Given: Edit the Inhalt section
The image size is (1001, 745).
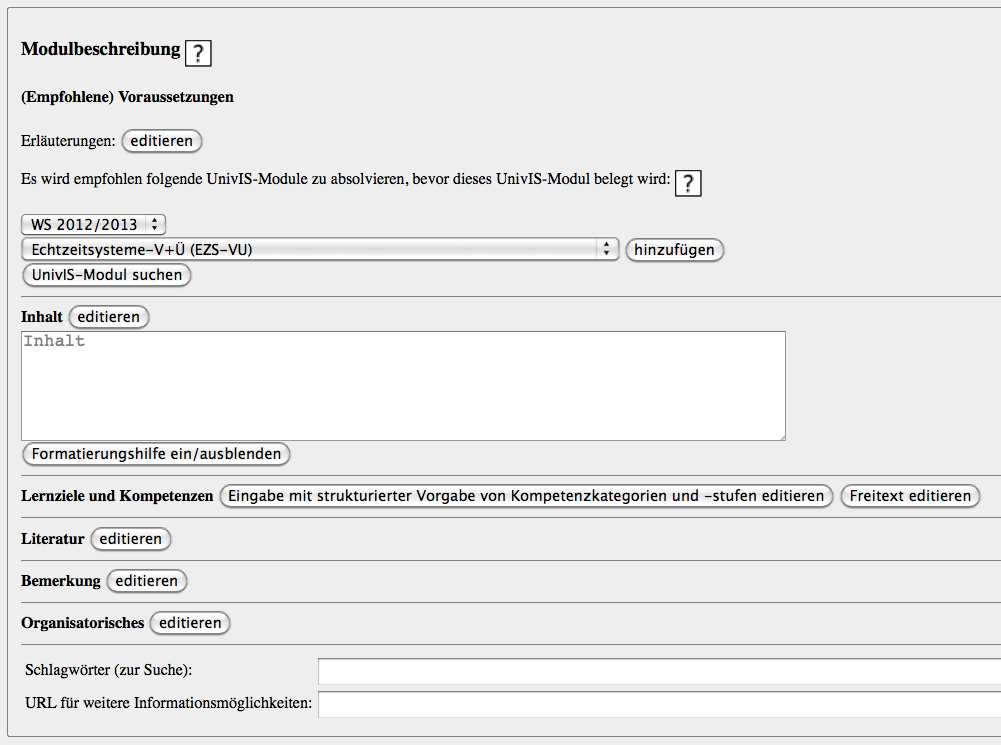Looking at the screenshot, I should [x=109, y=317].
